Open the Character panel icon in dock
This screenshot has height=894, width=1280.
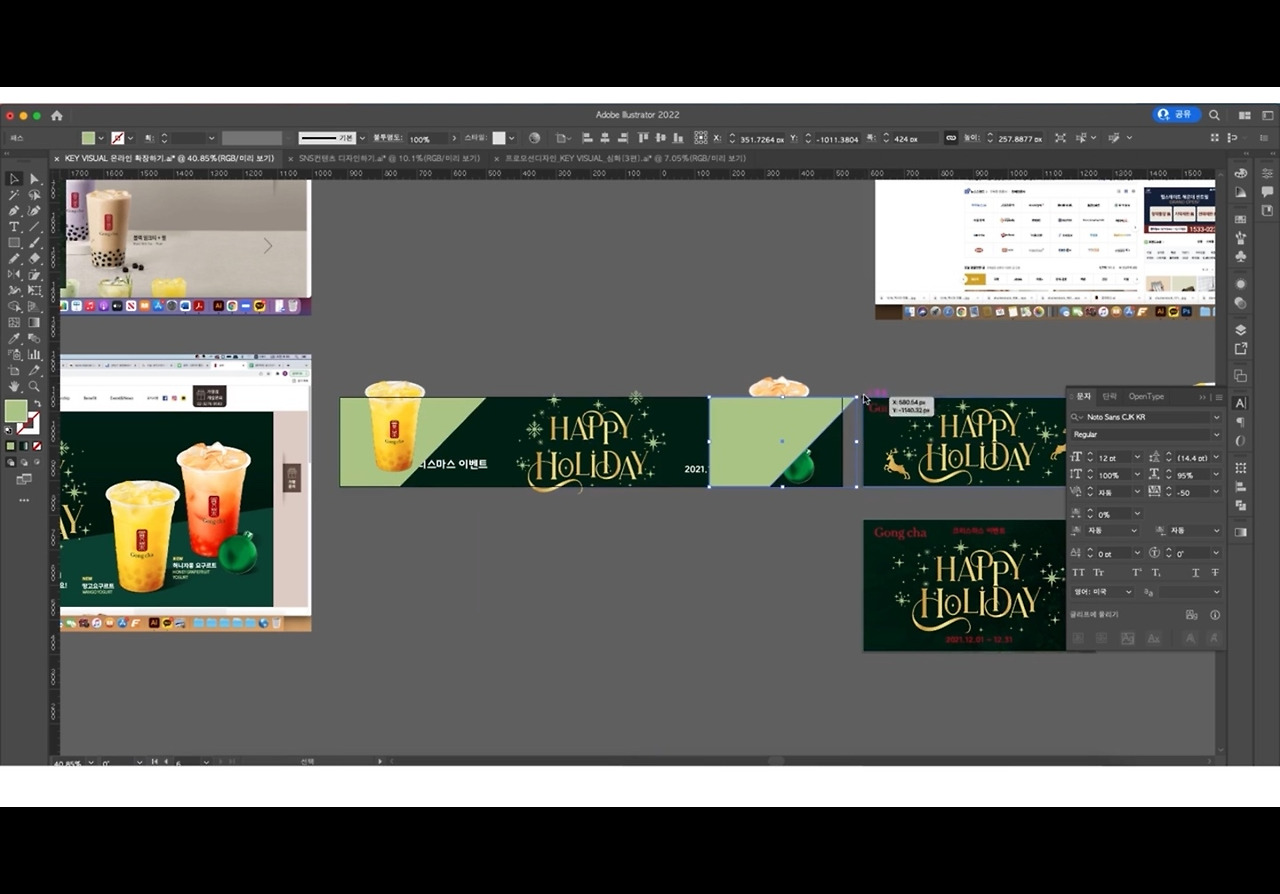[x=1241, y=403]
